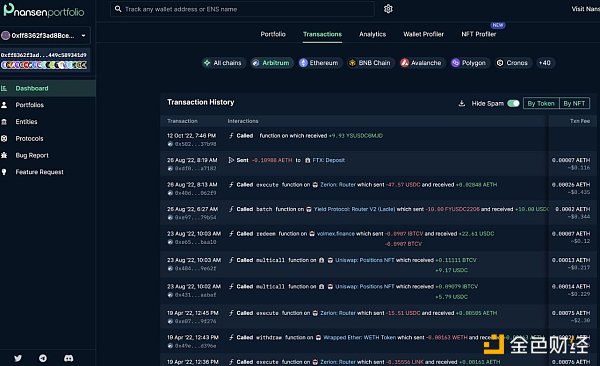
Task: Open the Twitter icon link
Action: pos(18,358)
